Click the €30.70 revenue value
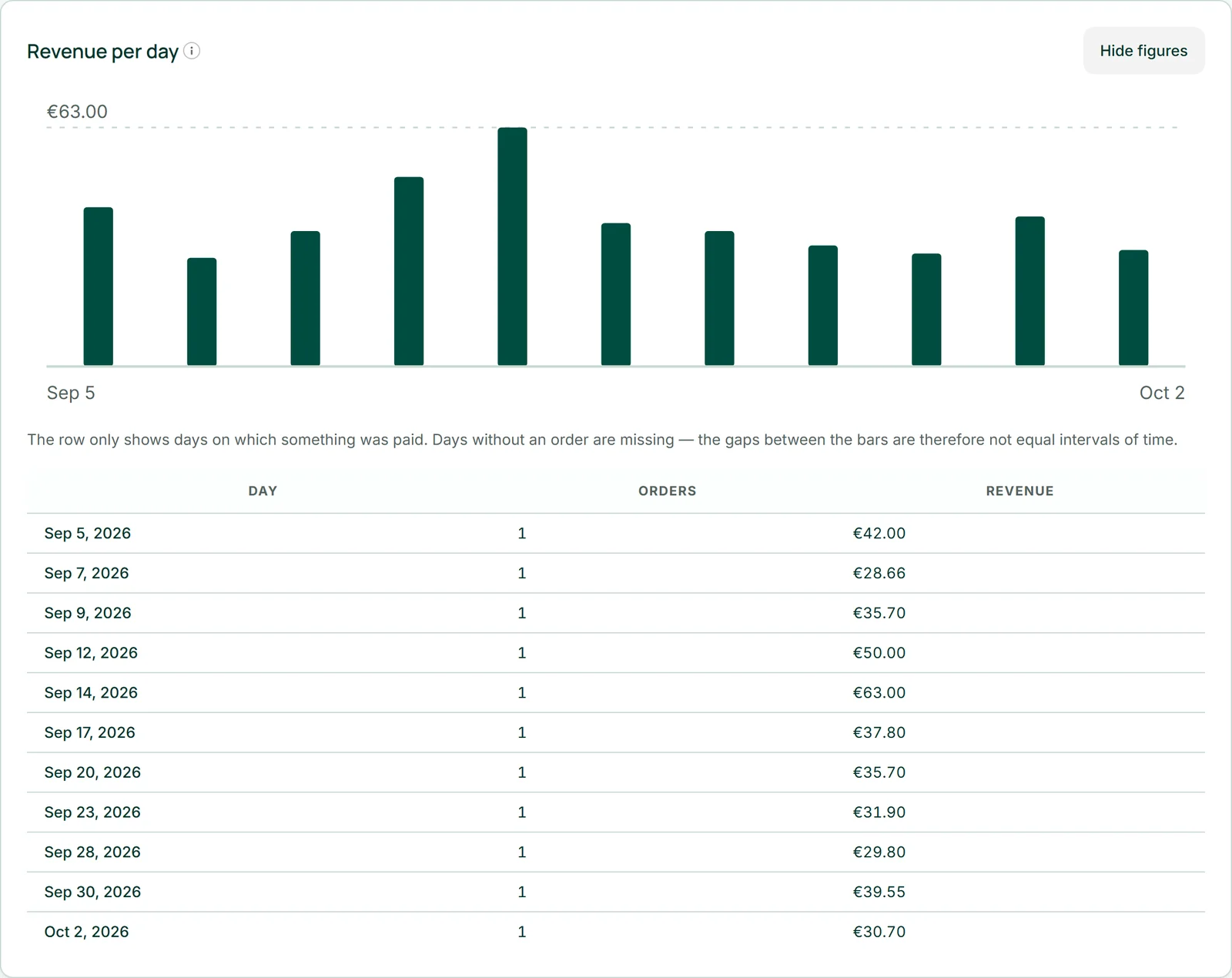Image resolution: width=1232 pixels, height=978 pixels. 879,932
